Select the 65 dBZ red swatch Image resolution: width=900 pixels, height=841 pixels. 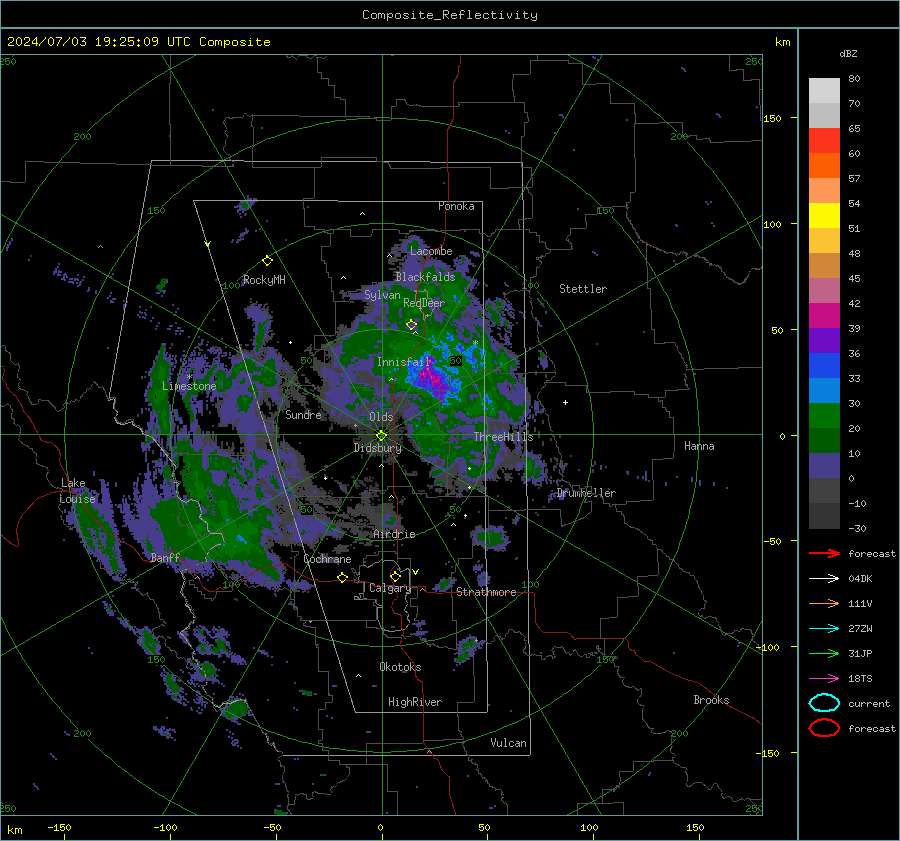pos(824,141)
